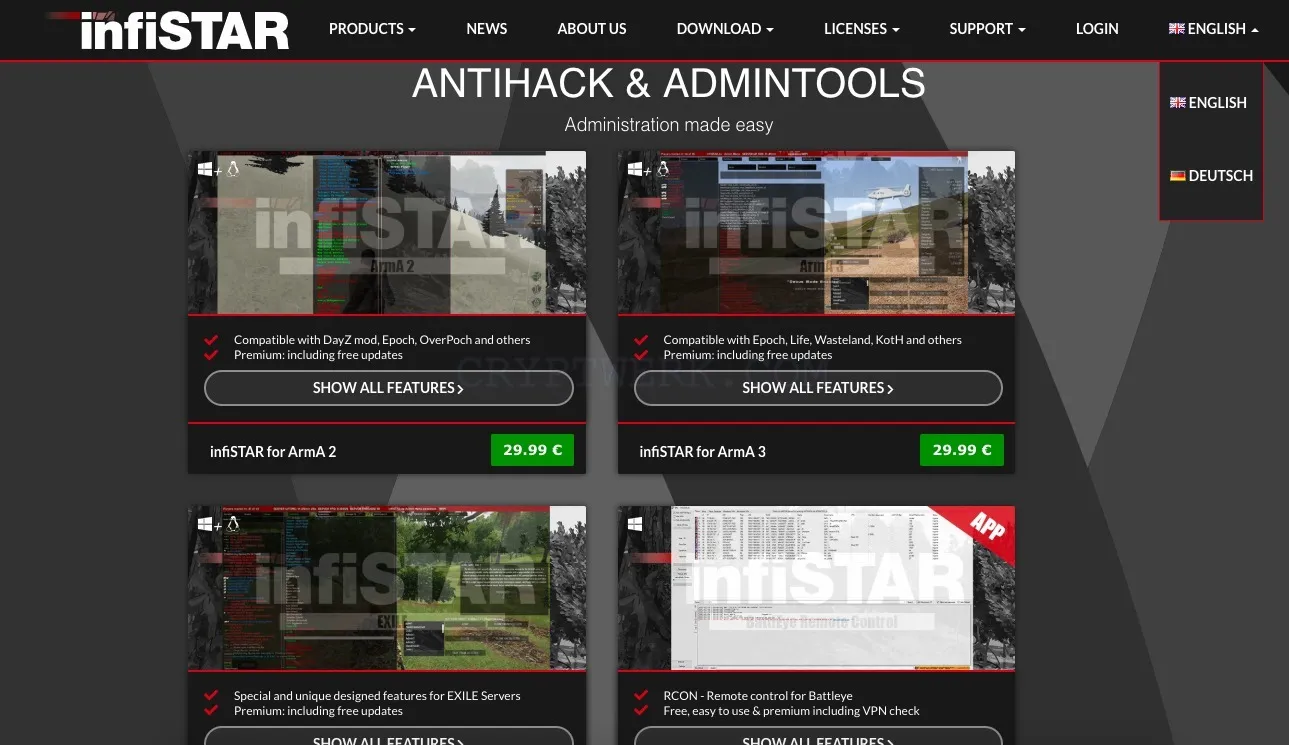This screenshot has width=1289, height=745.
Task: Select ENGLISH from the language list
Action: (1209, 103)
